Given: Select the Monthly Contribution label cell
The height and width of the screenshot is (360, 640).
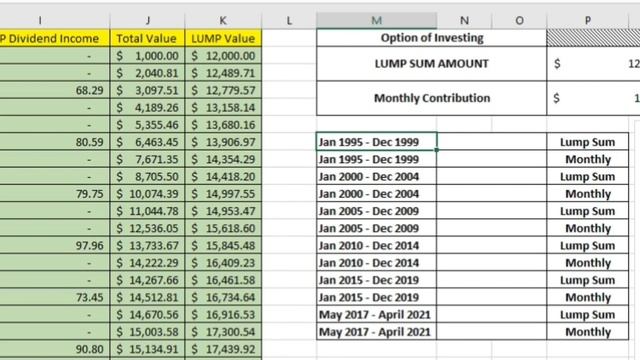Looking at the screenshot, I should [x=431, y=98].
